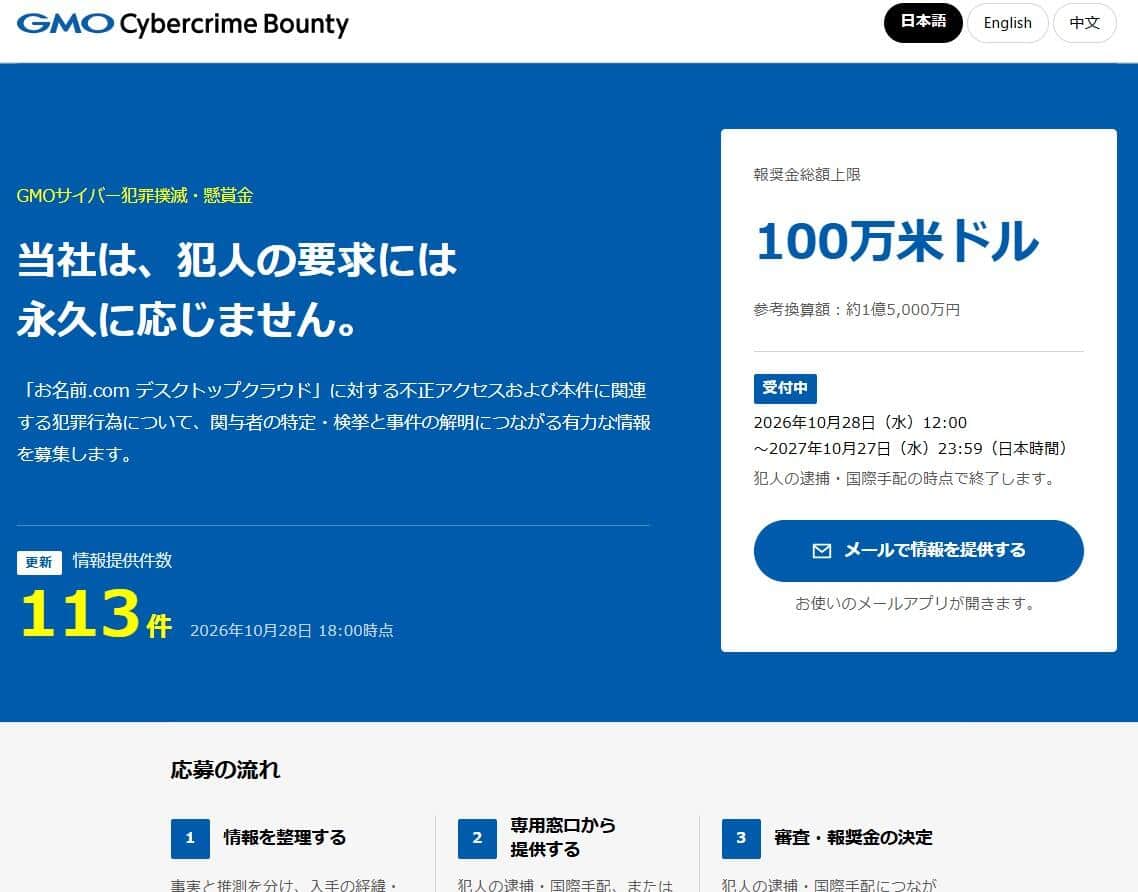1138x892 pixels.
Task: Click timestamp 2026年10月28日 18:00時点
Action: click(292, 630)
